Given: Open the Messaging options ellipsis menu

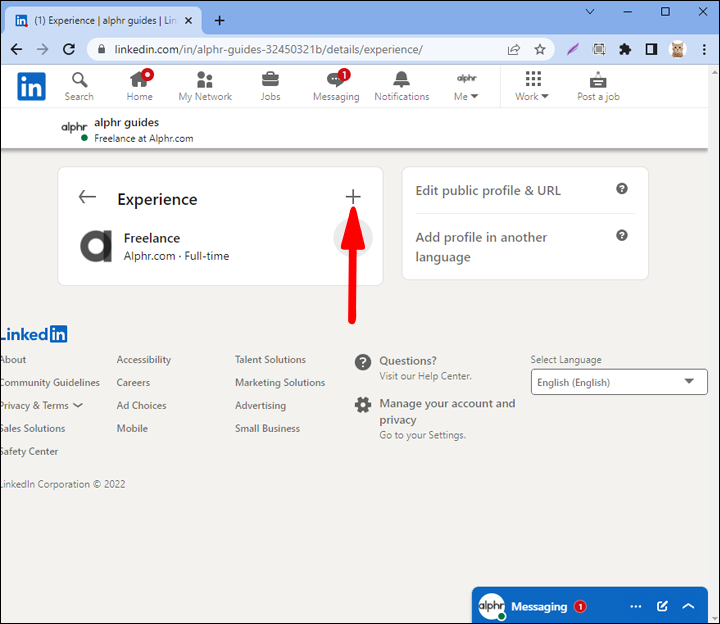Looking at the screenshot, I should pyautogui.click(x=636, y=606).
